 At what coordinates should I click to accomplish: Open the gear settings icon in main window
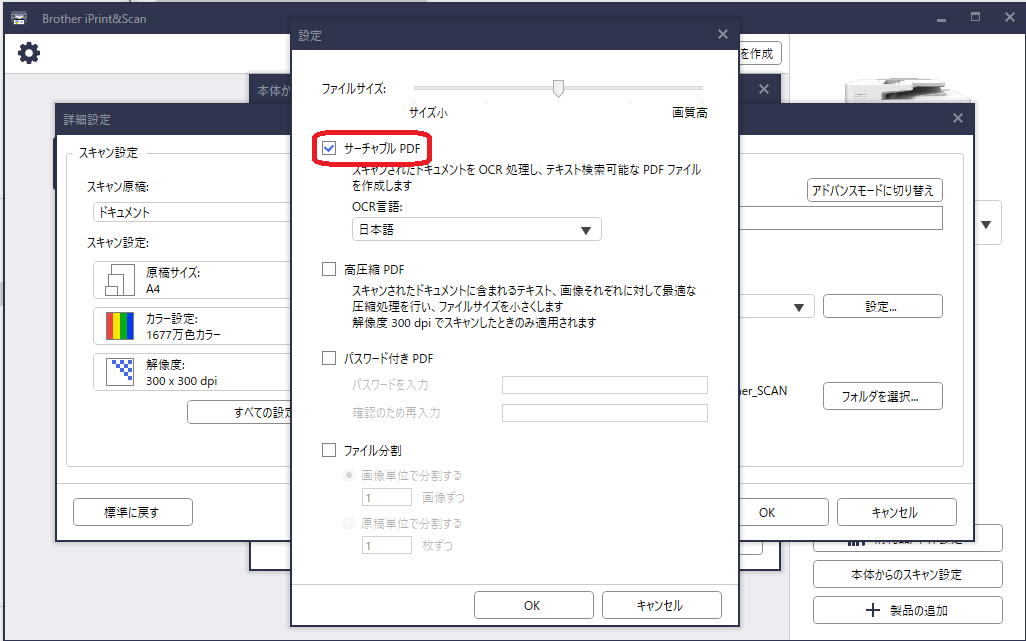coord(29,53)
